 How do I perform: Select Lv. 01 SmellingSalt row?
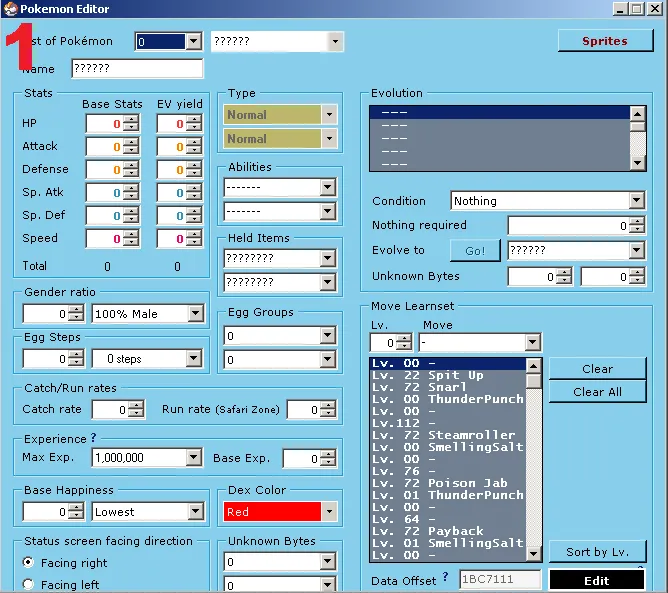click(x=448, y=543)
